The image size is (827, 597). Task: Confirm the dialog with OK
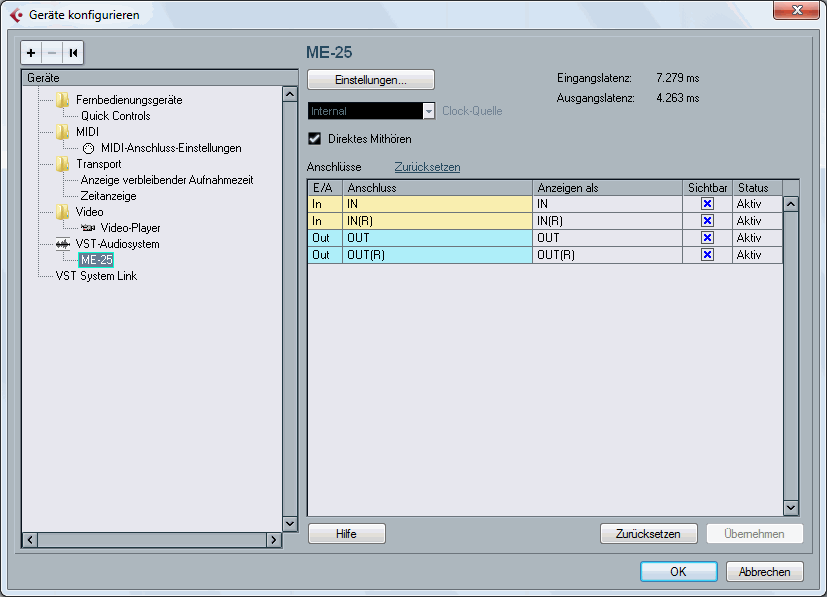point(679,572)
